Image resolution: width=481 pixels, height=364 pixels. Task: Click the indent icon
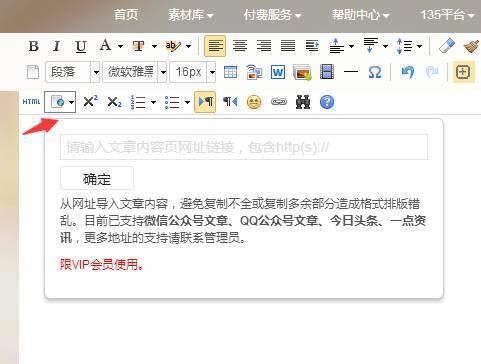click(x=312, y=46)
